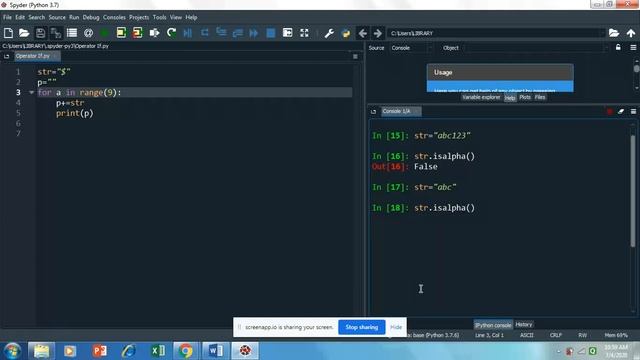Maximize the current pane icon

tap(287, 33)
